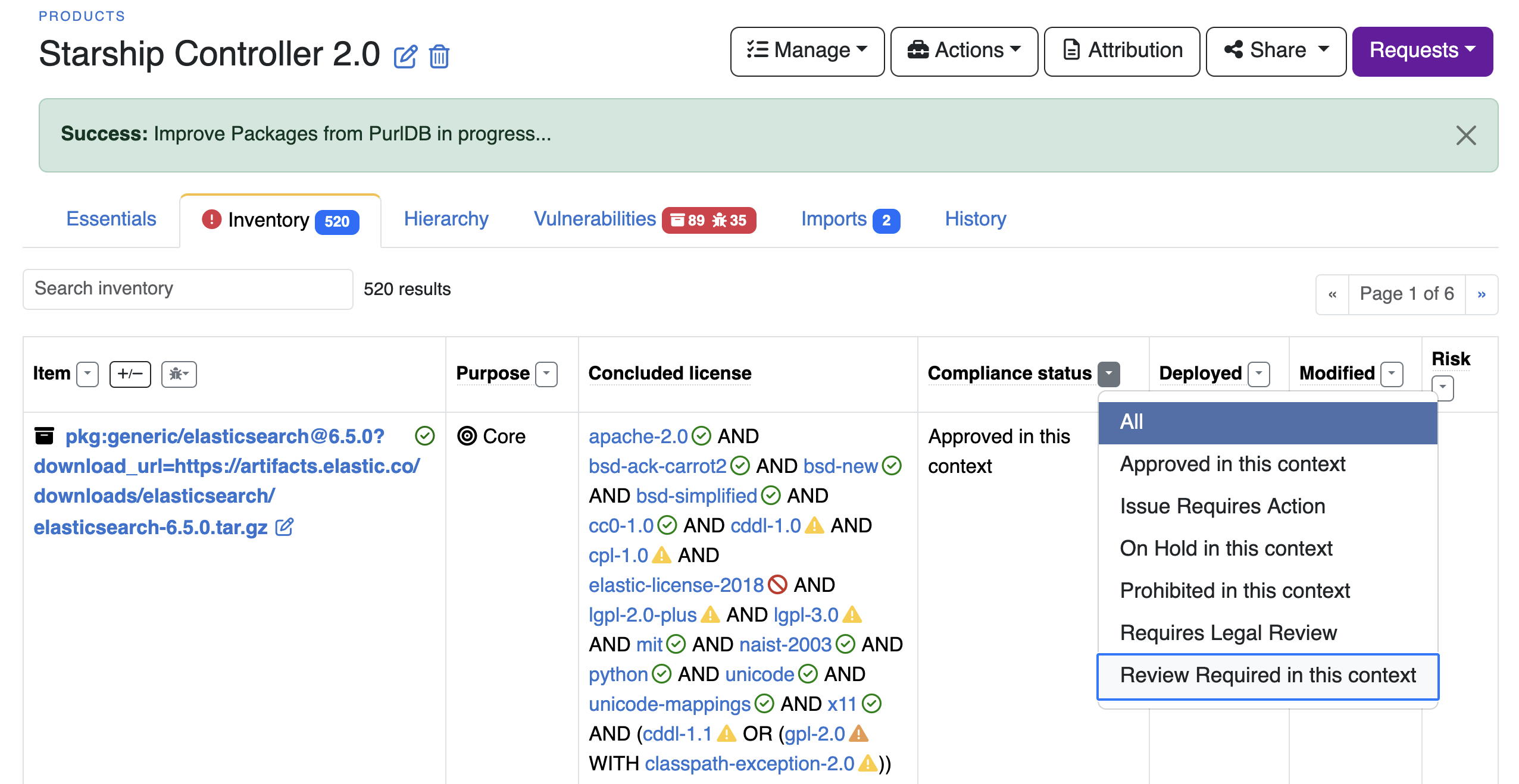
Task: Open the x11 license link
Action: point(842,704)
